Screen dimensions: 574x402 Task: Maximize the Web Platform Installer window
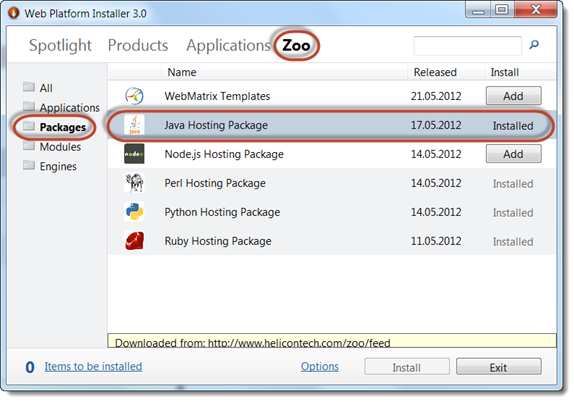tap(502, 10)
